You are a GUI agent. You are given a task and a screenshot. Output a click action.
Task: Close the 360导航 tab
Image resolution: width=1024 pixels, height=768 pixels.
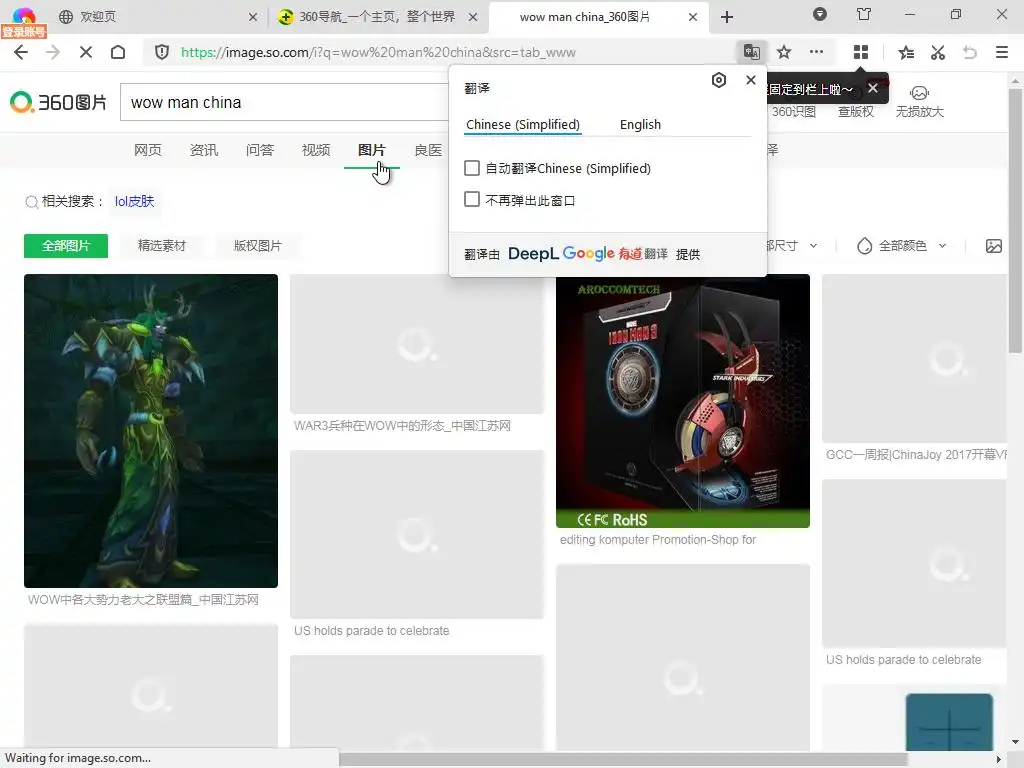pyautogui.click(x=473, y=17)
